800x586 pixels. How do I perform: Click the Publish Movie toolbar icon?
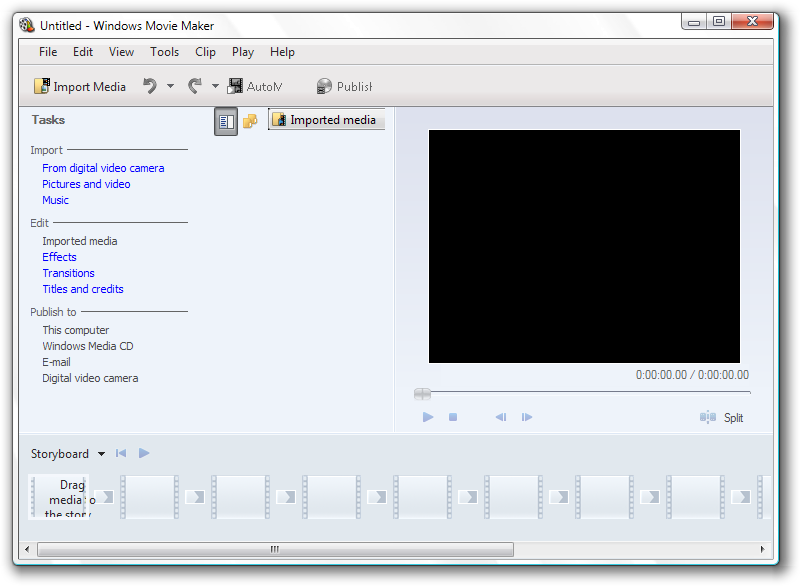tap(324, 87)
